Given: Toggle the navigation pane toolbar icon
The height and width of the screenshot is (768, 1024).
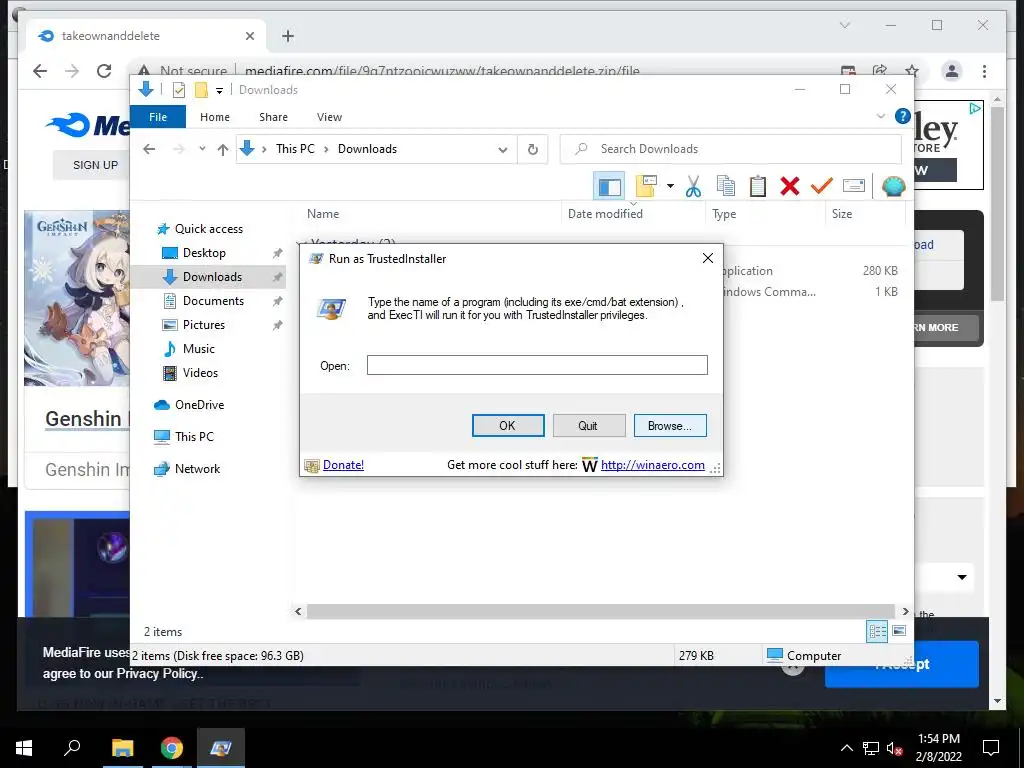Looking at the screenshot, I should (609, 187).
